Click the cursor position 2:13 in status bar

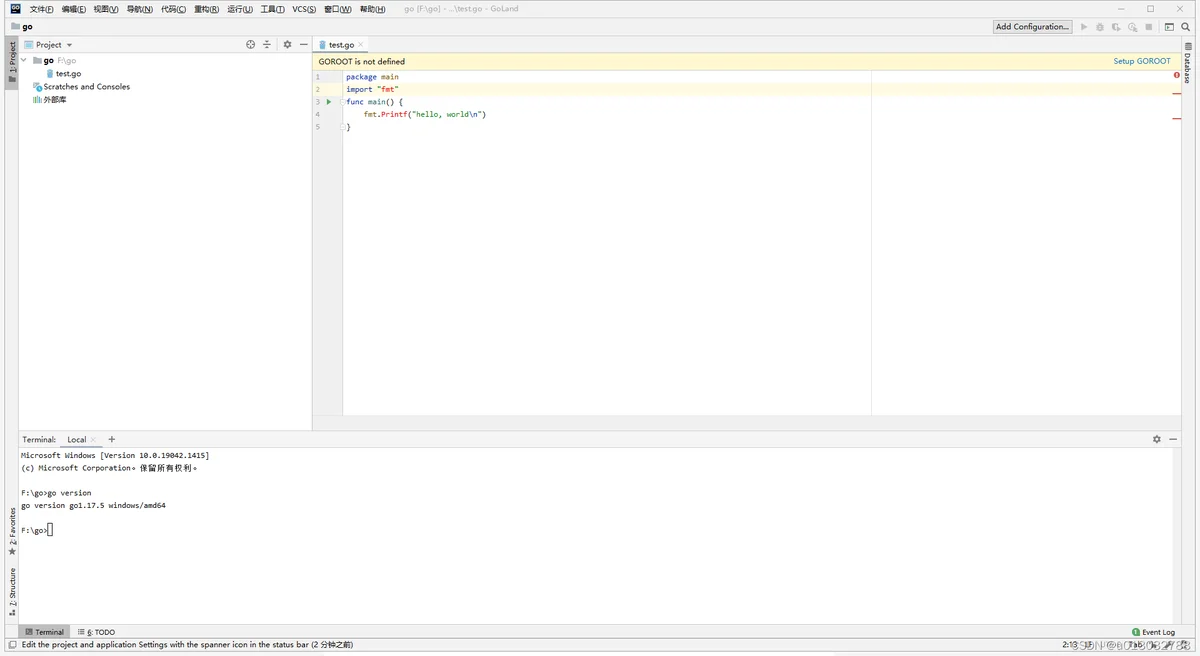pyautogui.click(x=1070, y=645)
